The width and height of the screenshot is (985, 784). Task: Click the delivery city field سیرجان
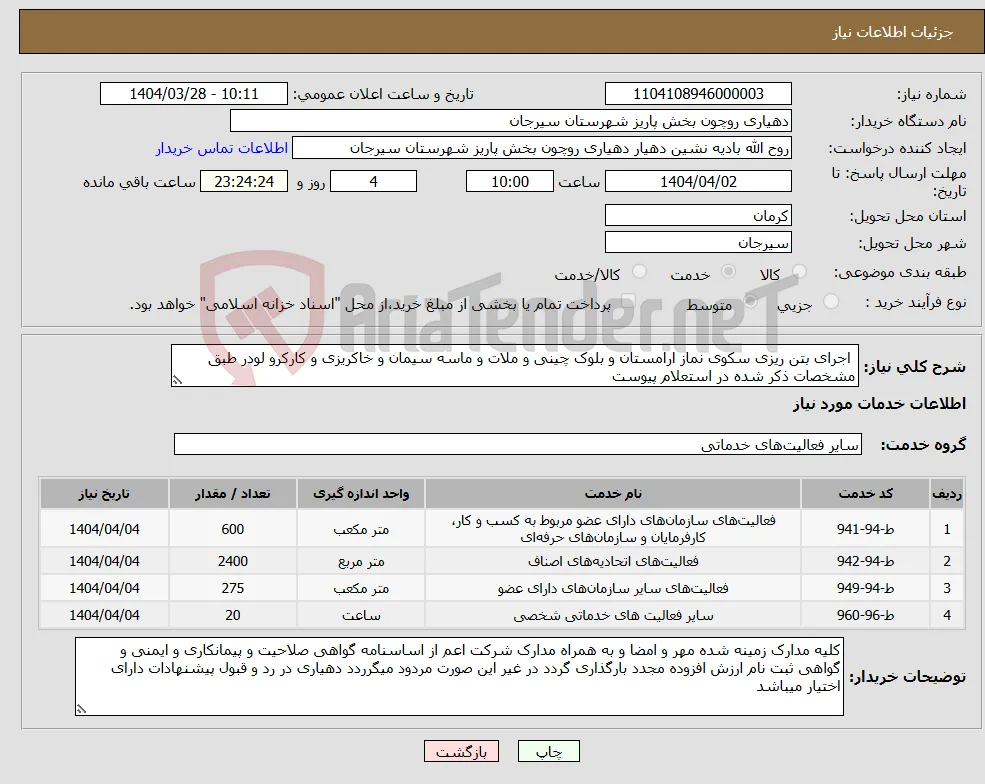coord(698,242)
